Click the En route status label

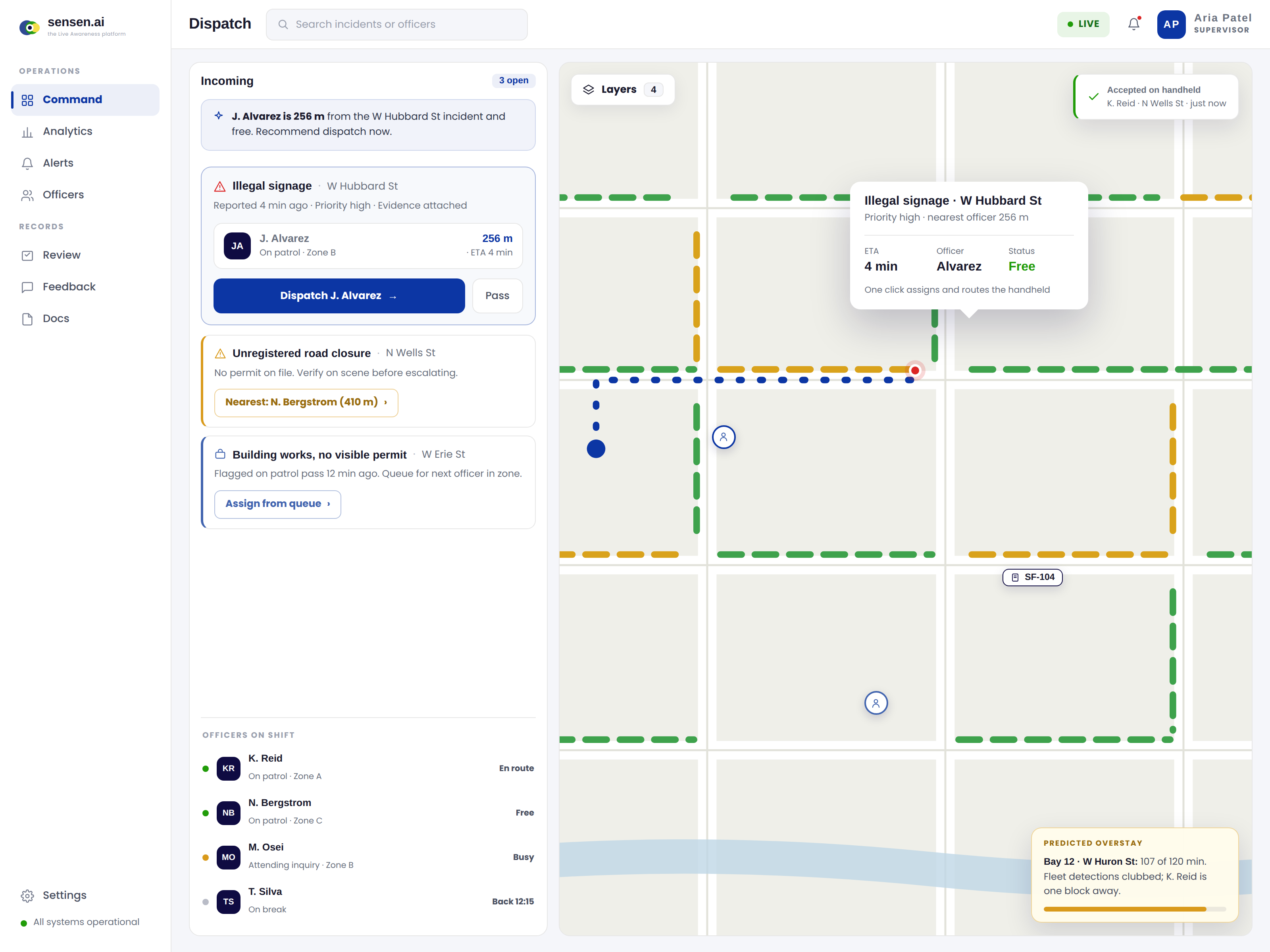tap(516, 768)
